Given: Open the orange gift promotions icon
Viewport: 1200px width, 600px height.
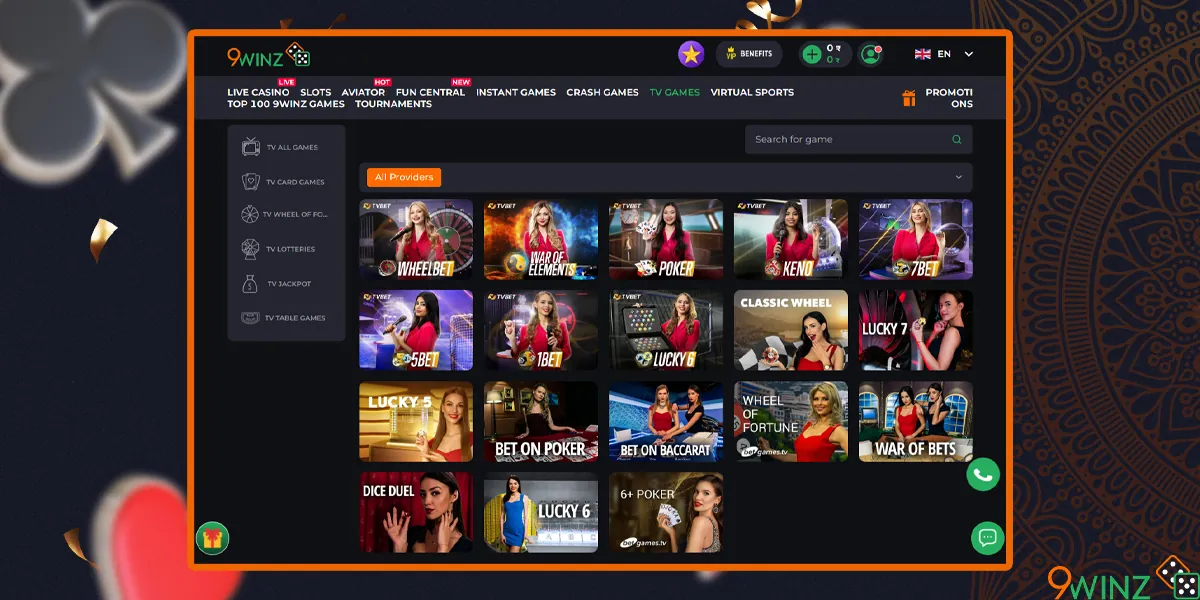Looking at the screenshot, I should pos(909,98).
